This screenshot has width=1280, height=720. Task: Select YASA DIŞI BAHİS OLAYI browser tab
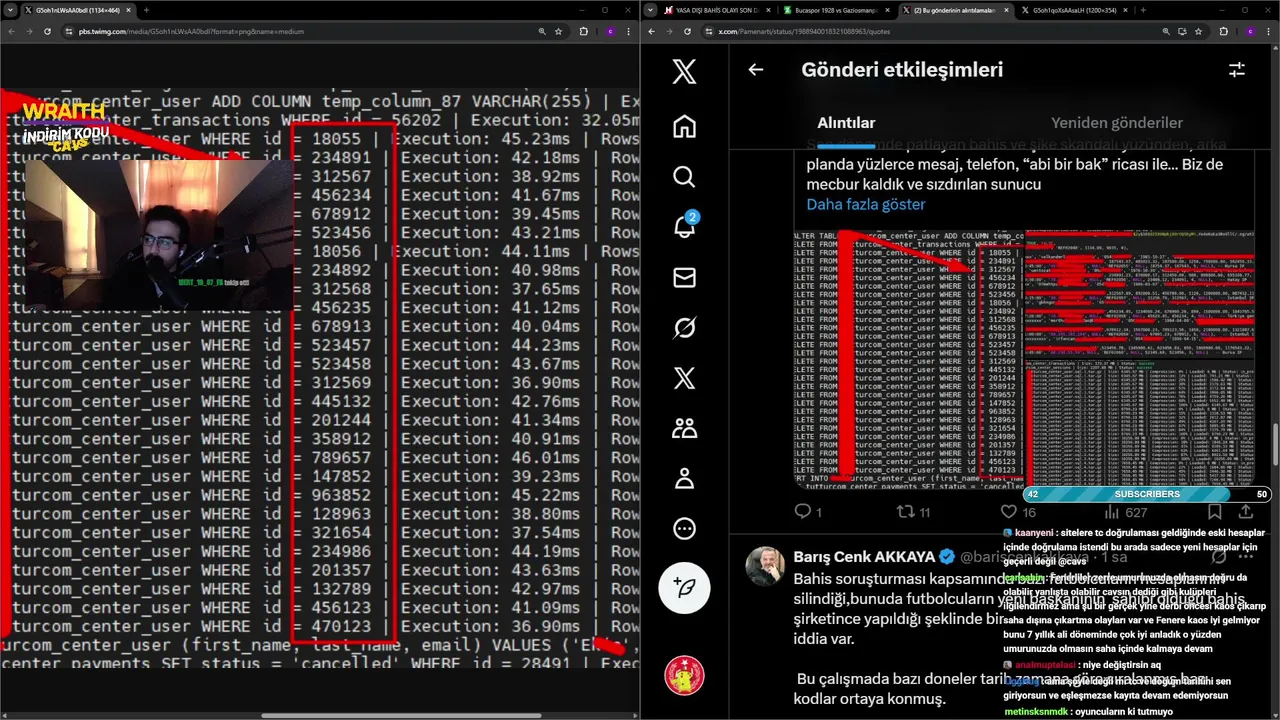click(717, 10)
